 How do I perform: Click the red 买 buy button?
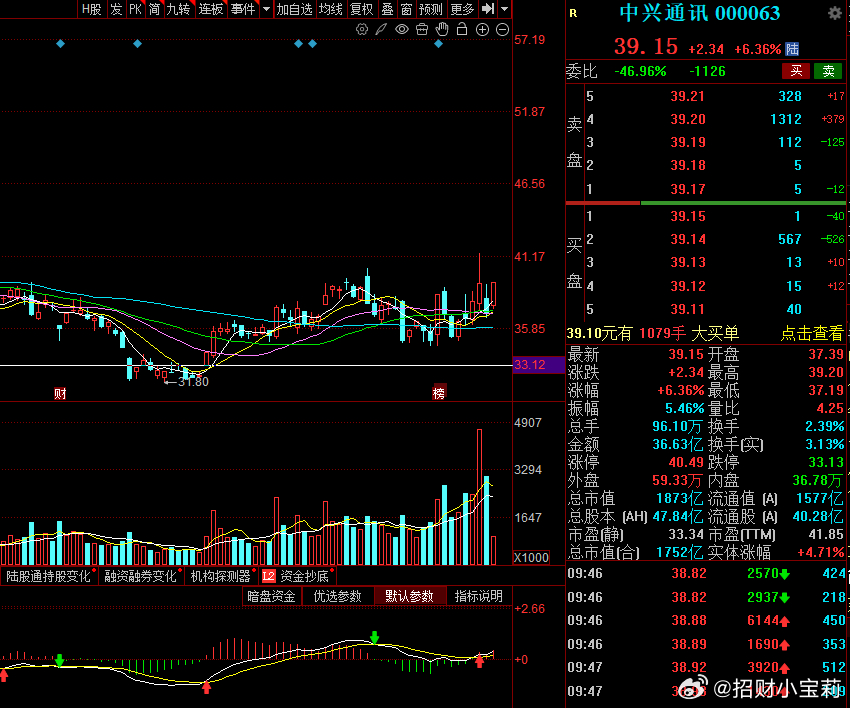point(796,71)
